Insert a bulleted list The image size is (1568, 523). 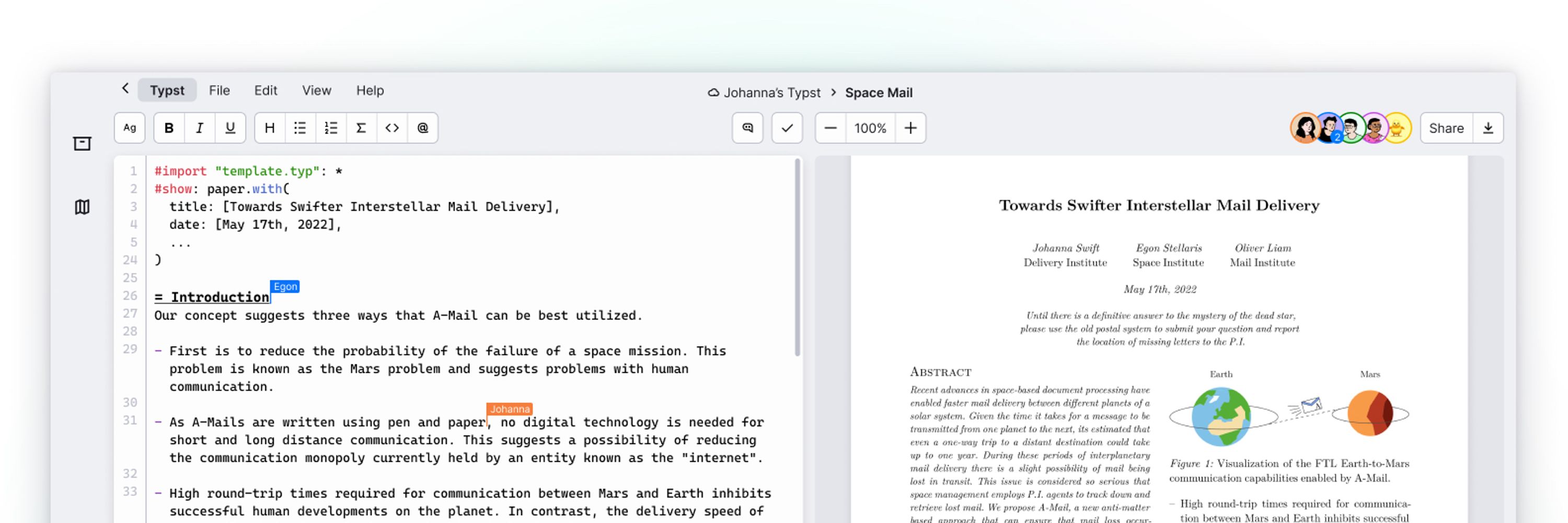click(x=300, y=128)
